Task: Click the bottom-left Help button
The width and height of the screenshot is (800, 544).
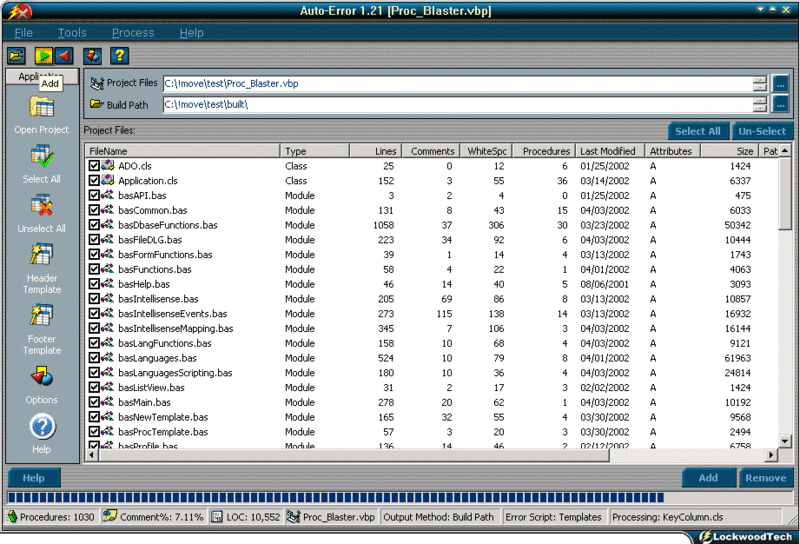Action: (x=34, y=478)
